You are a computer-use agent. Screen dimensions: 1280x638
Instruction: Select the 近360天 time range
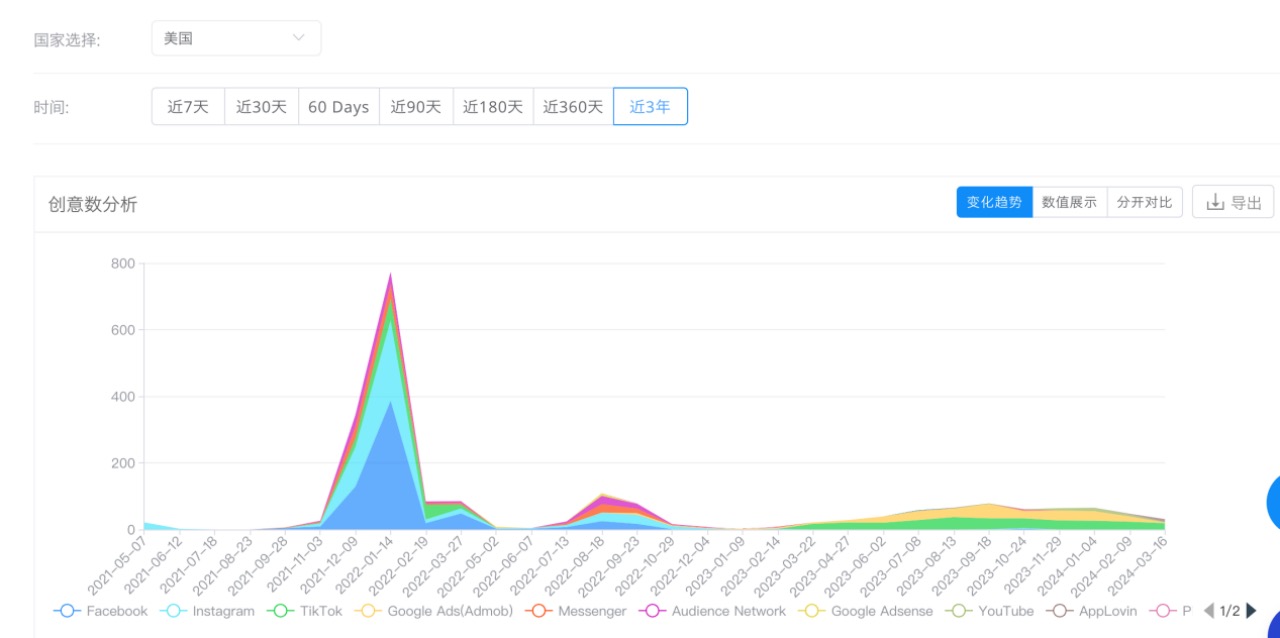[x=573, y=107]
